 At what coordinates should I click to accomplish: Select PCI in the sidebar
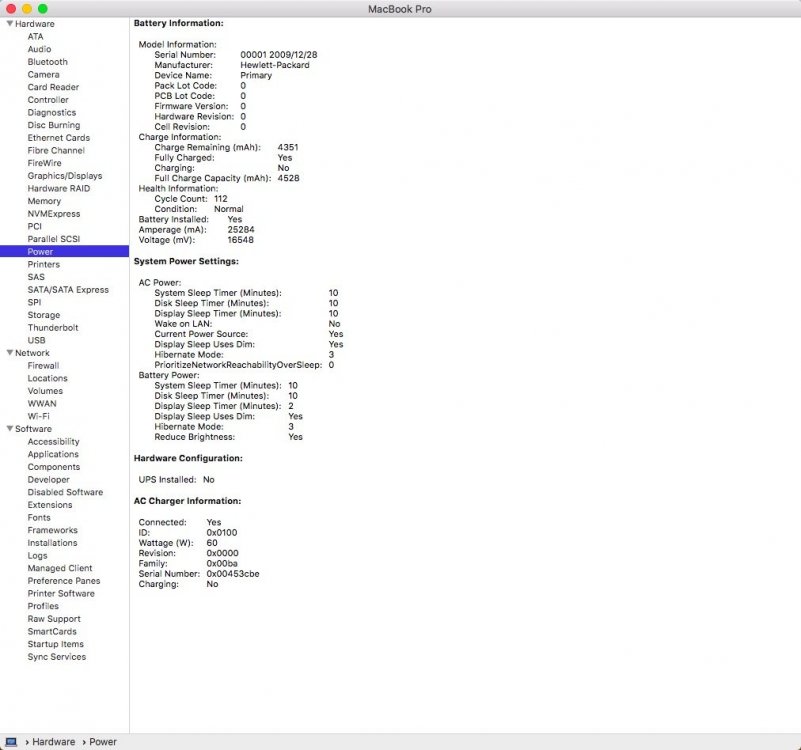click(x=35, y=226)
